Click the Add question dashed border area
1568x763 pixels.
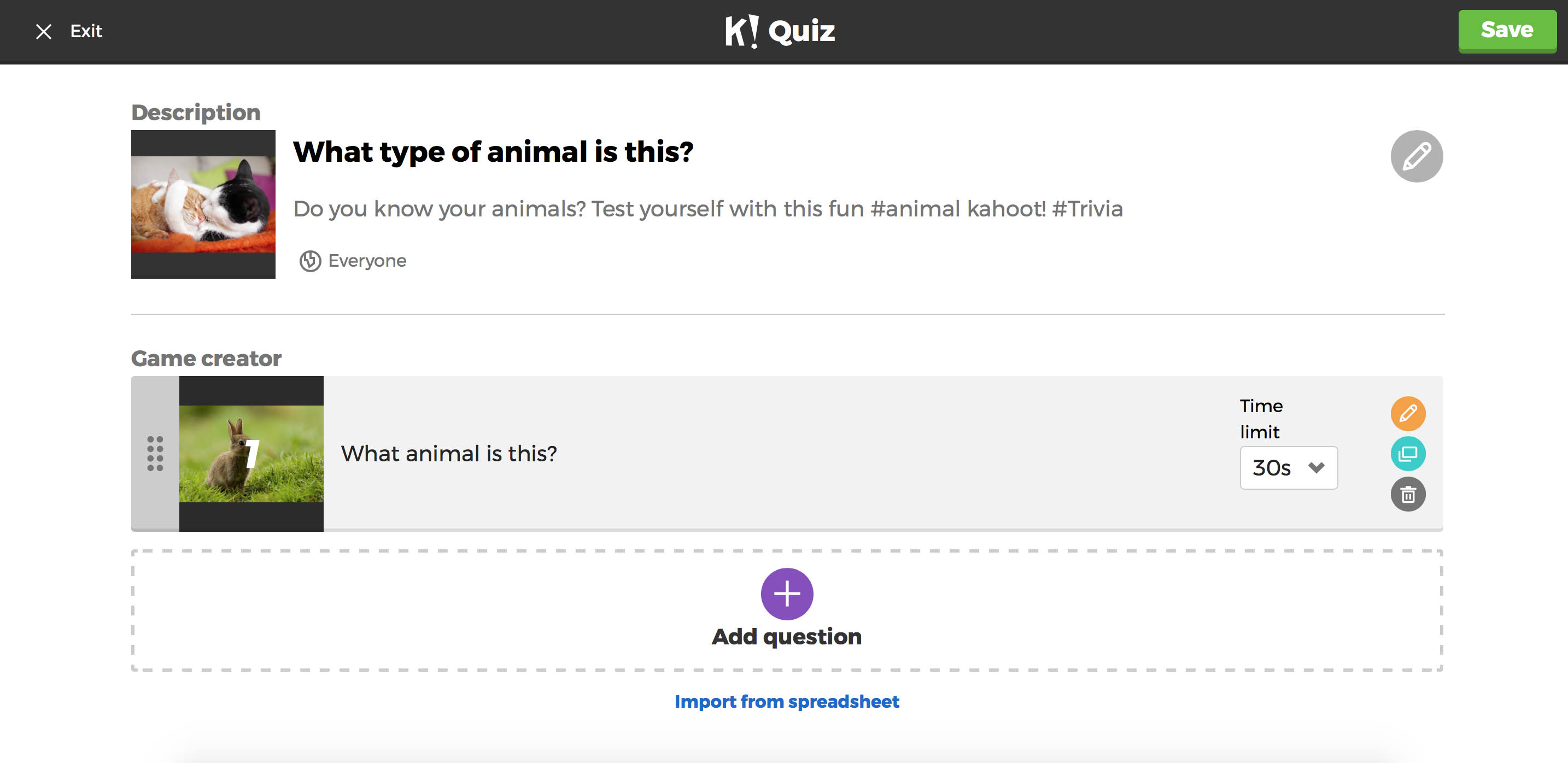pyautogui.click(x=786, y=608)
